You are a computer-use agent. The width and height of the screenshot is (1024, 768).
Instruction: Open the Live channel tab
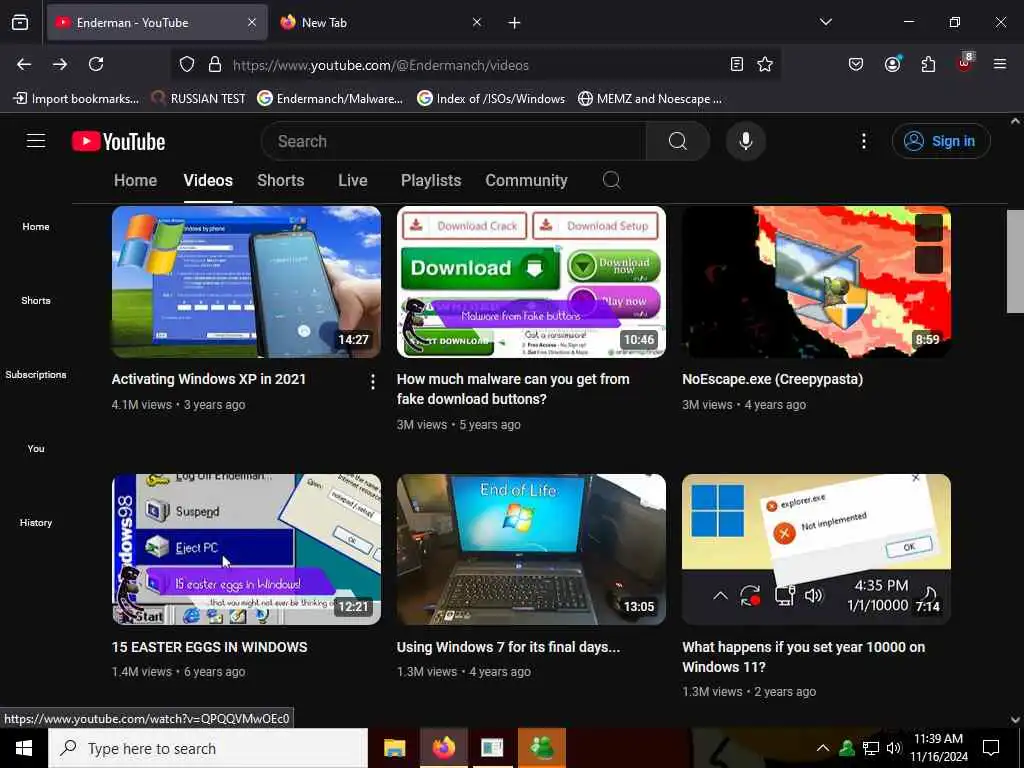coord(353,180)
